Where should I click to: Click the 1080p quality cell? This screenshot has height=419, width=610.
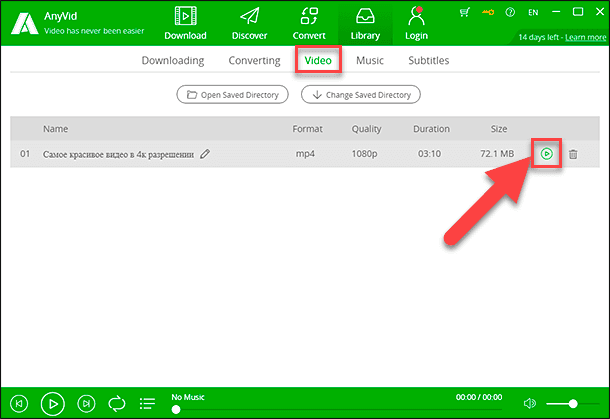coord(365,154)
